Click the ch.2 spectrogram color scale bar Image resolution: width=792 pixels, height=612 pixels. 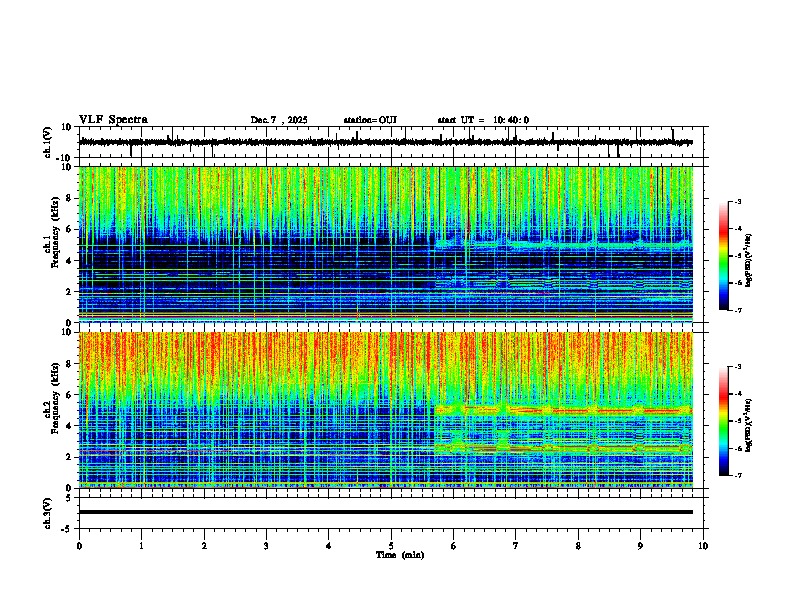coord(724,421)
